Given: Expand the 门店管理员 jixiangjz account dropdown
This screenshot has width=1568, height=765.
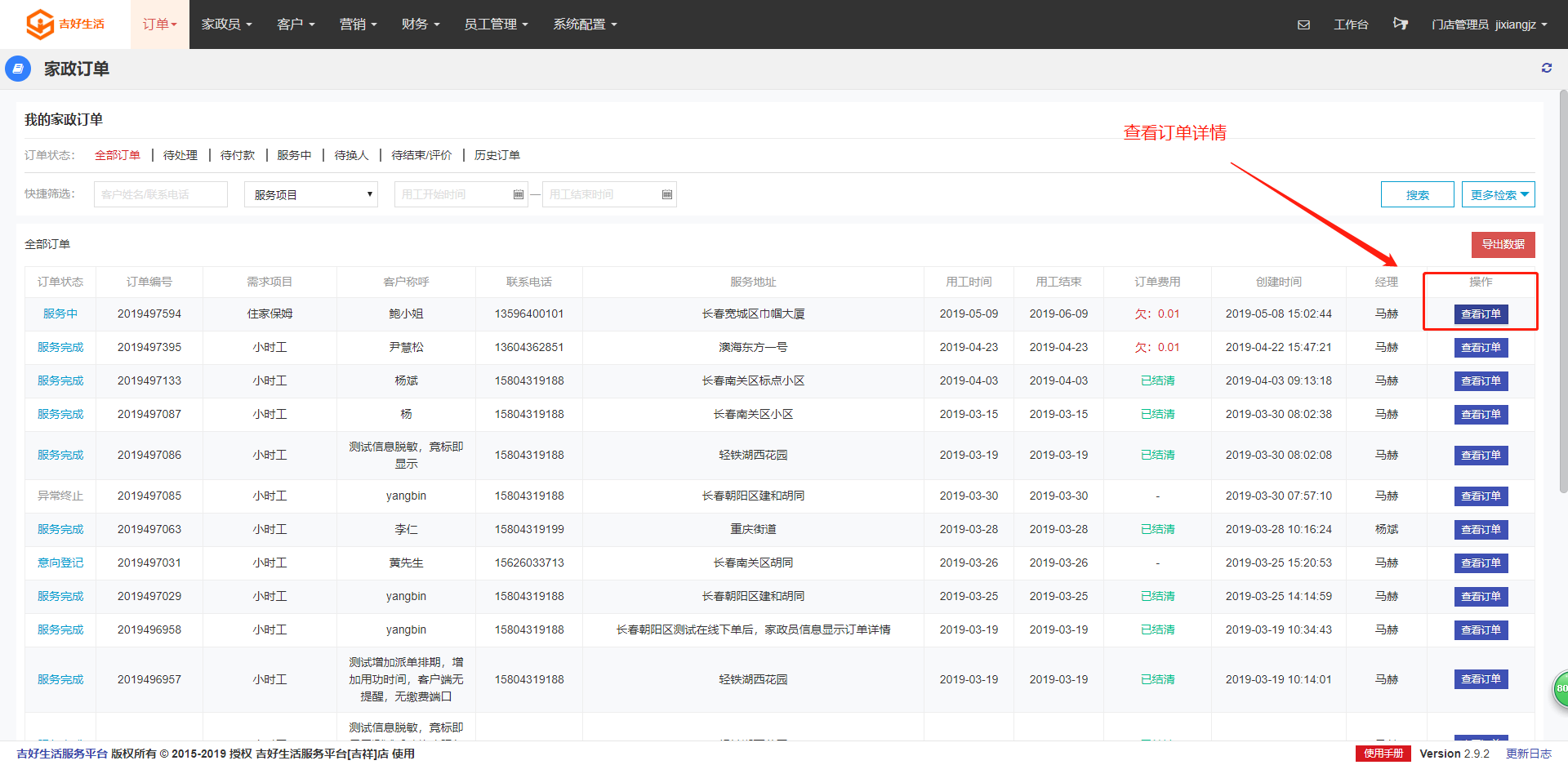Looking at the screenshot, I should click(x=1489, y=24).
